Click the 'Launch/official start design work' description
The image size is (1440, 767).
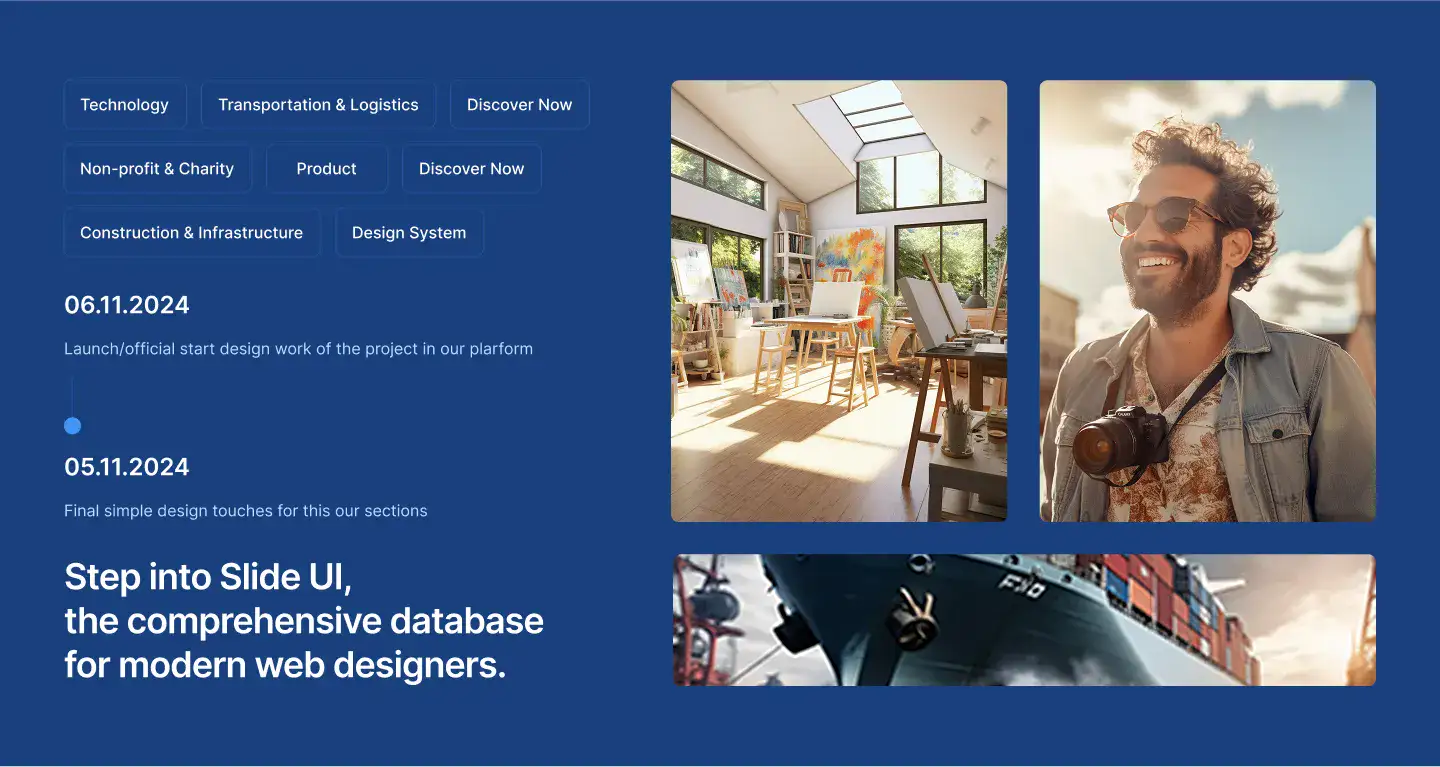298,349
